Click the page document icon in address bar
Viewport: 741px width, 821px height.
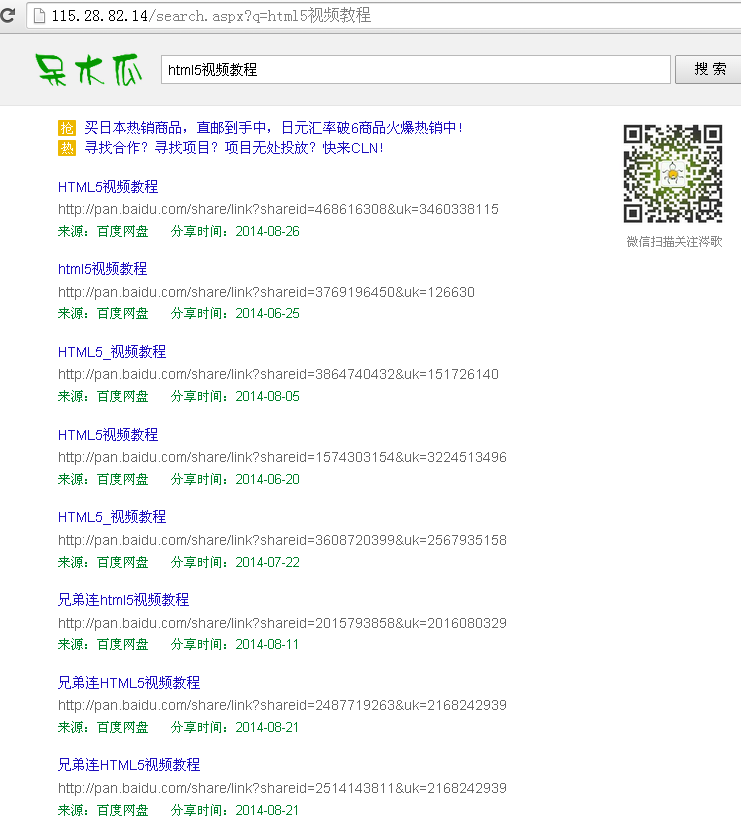pos(39,16)
